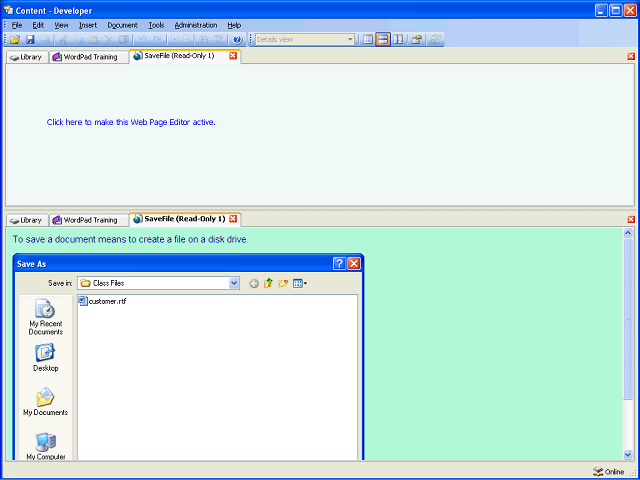Screen dimensions: 640x480
Task: Click My Computer in the places bar
Action: coord(45,447)
